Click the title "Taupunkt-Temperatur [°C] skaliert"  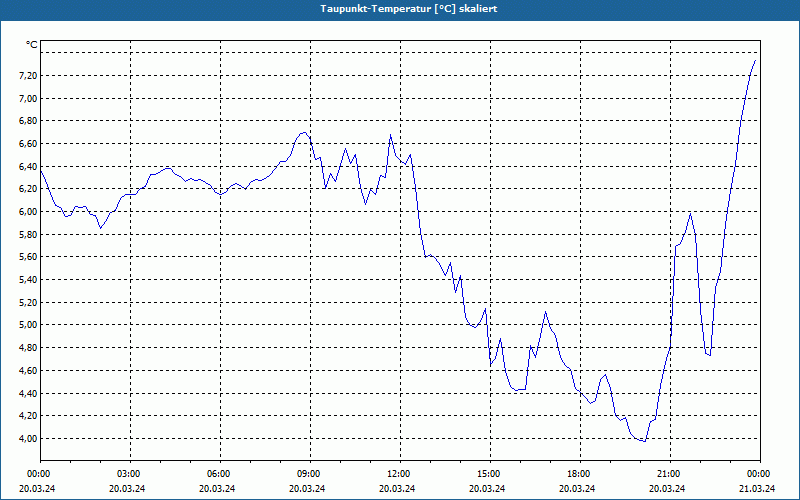pyautogui.click(x=409, y=9)
